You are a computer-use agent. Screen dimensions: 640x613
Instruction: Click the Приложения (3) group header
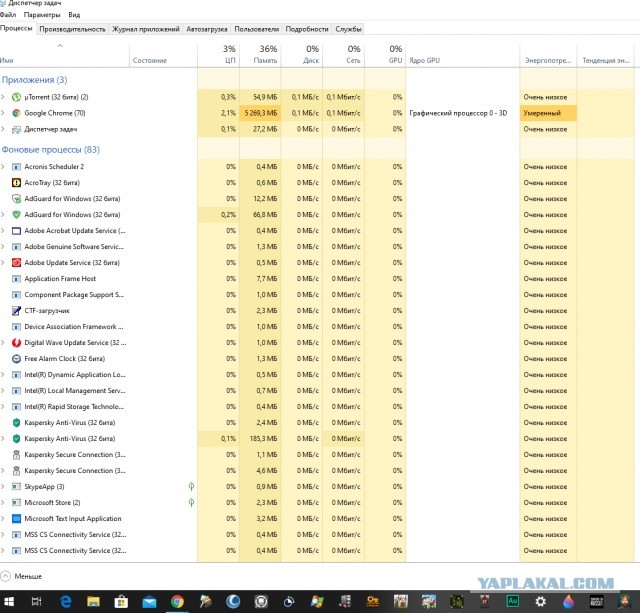pos(34,80)
